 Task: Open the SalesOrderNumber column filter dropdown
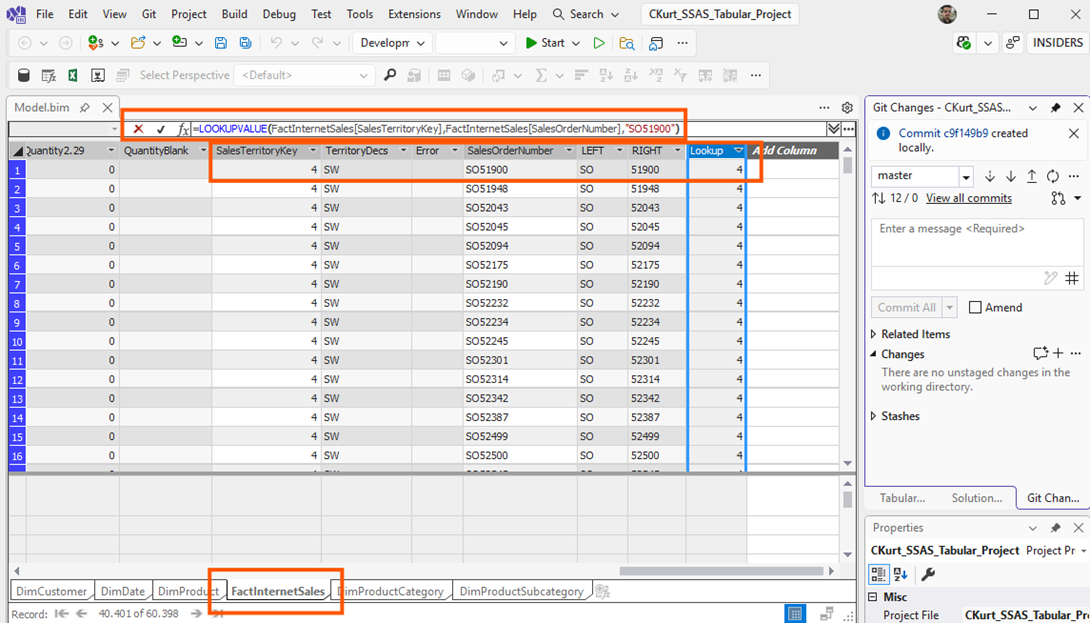(x=569, y=151)
